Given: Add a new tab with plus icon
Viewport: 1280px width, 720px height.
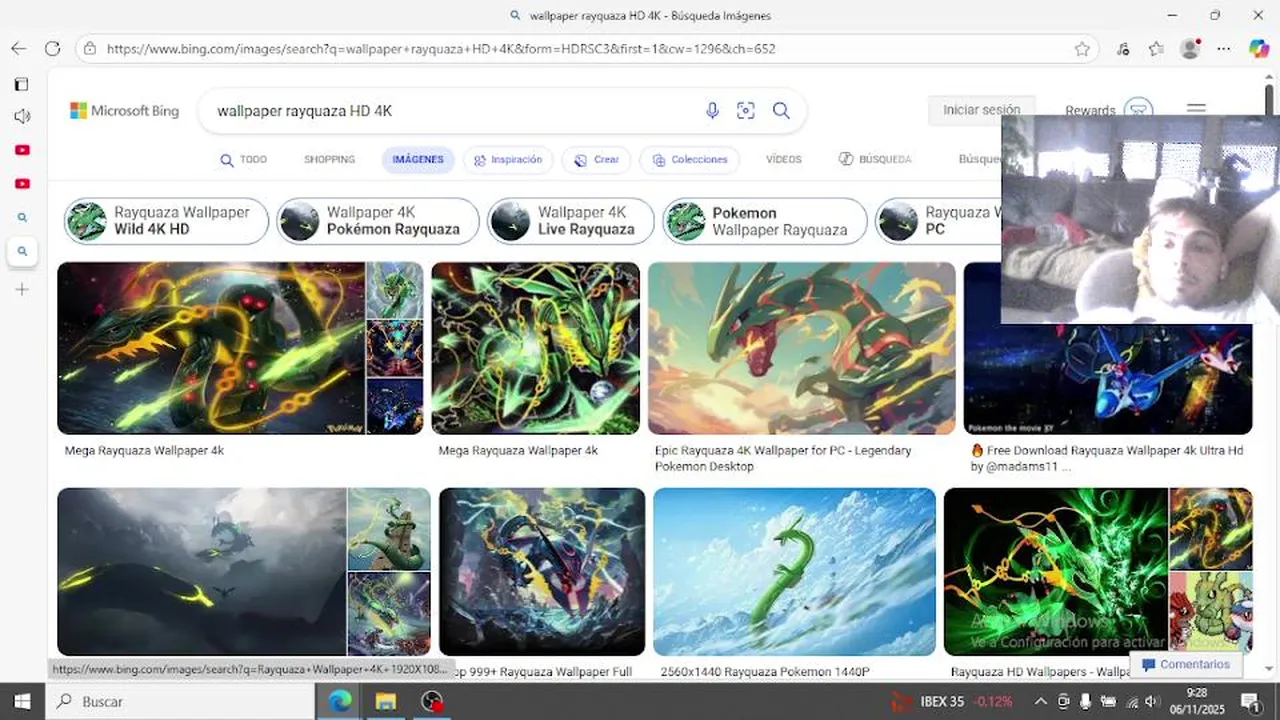Looking at the screenshot, I should tap(22, 289).
